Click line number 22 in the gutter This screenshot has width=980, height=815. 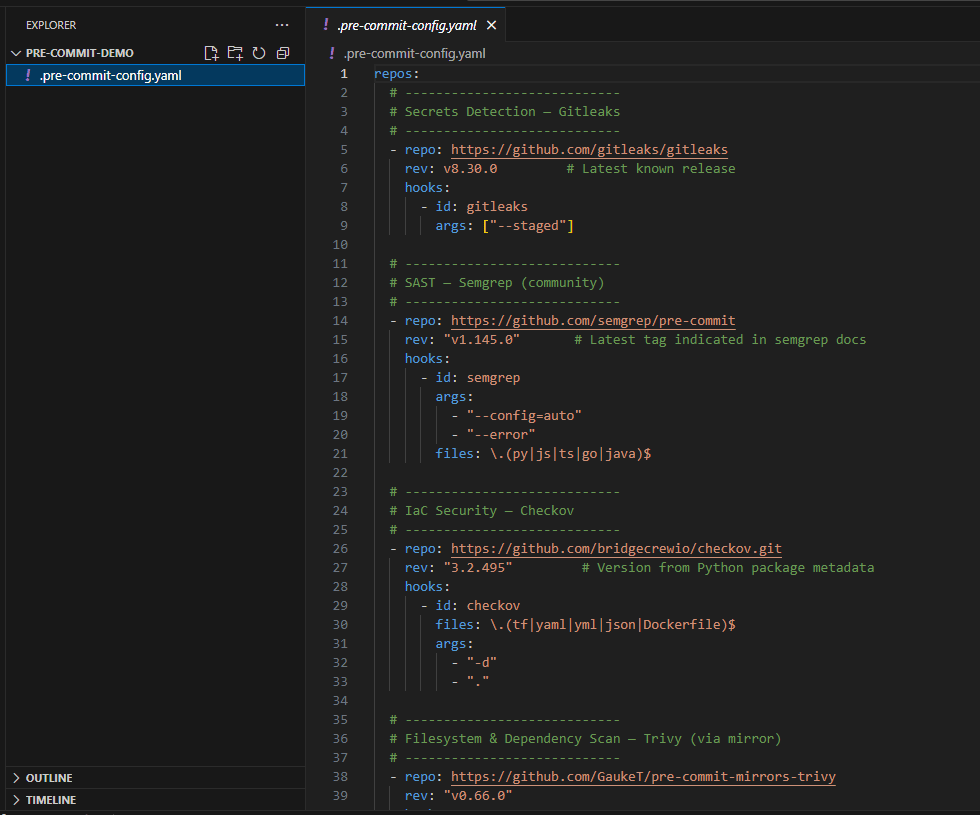pyautogui.click(x=340, y=472)
